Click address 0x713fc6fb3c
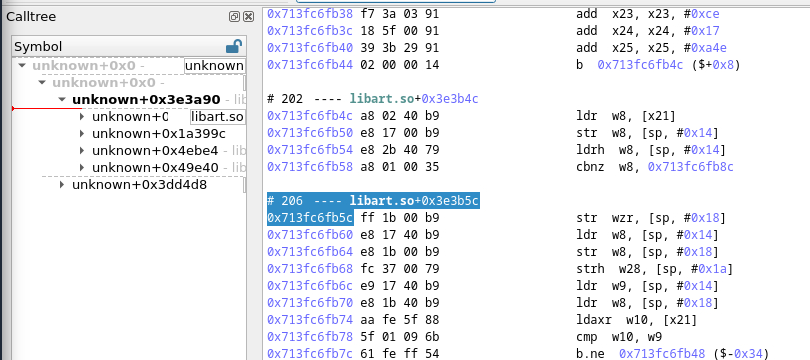 point(310,31)
